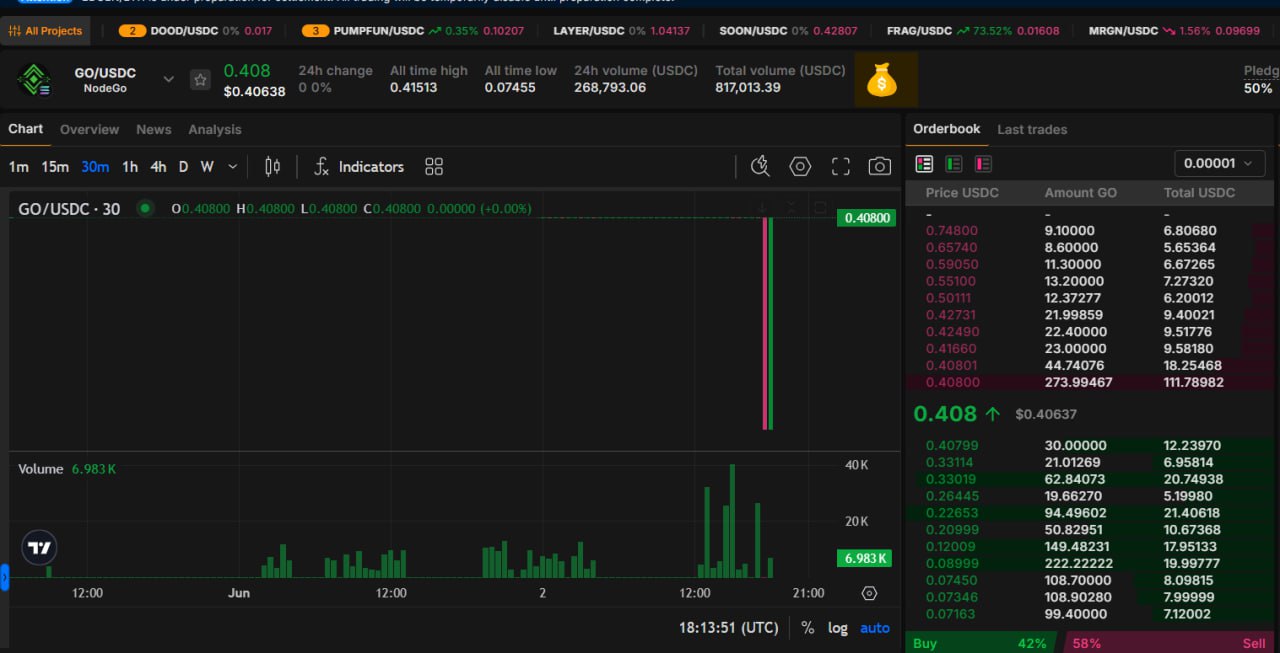The width and height of the screenshot is (1280, 653).
Task: Expand the GO/USDC pair selector chevron
Action: point(168,79)
